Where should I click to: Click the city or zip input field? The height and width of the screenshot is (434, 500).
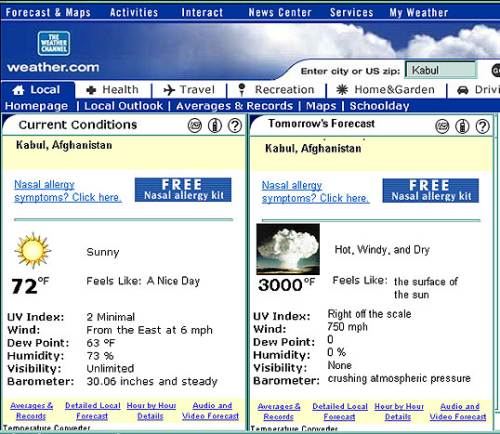pyautogui.click(x=441, y=70)
